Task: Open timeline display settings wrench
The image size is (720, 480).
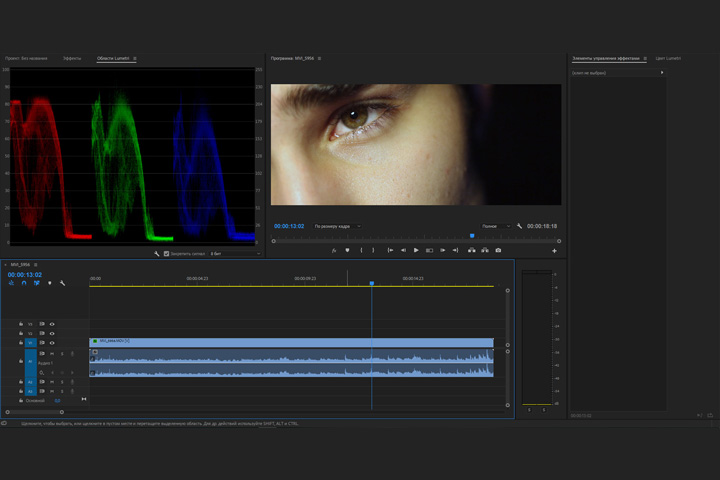Action: coord(62,283)
